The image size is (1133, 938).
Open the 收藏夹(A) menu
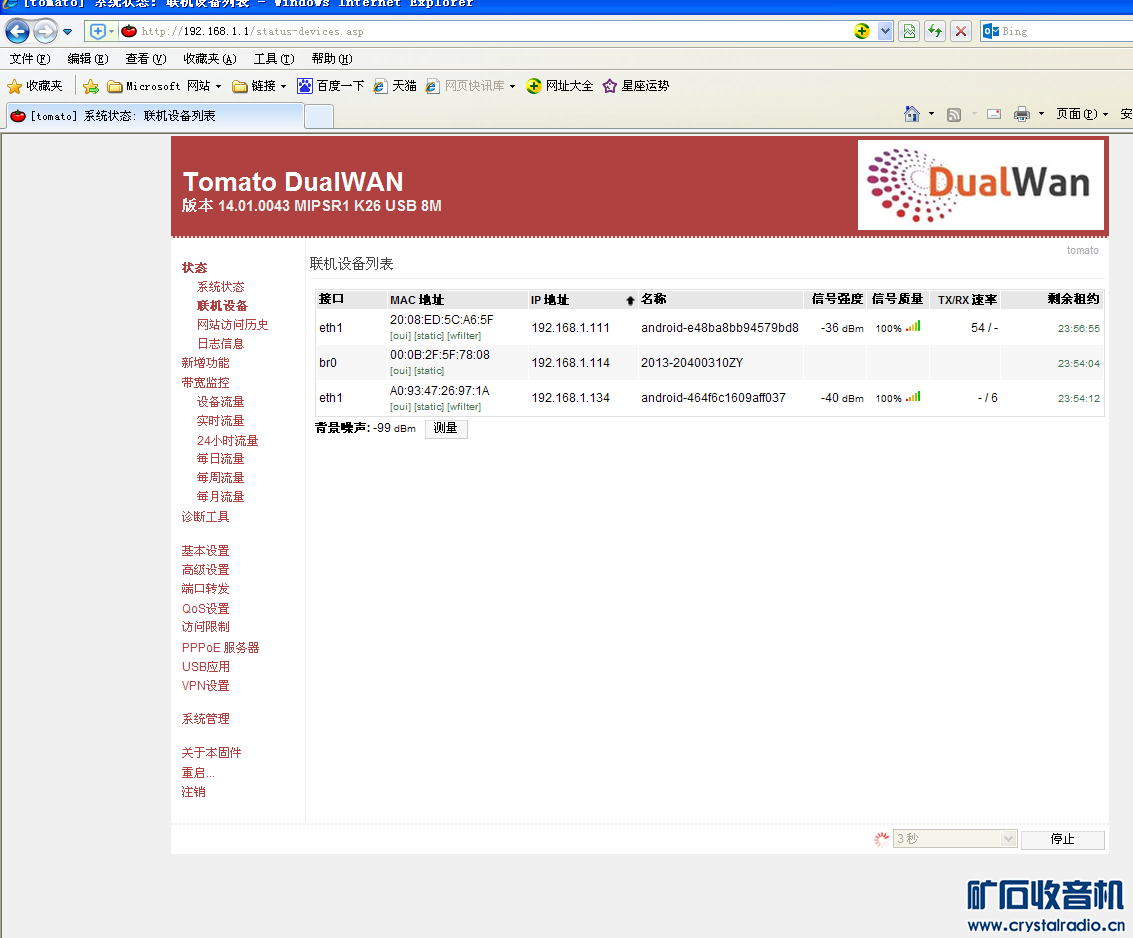point(210,59)
